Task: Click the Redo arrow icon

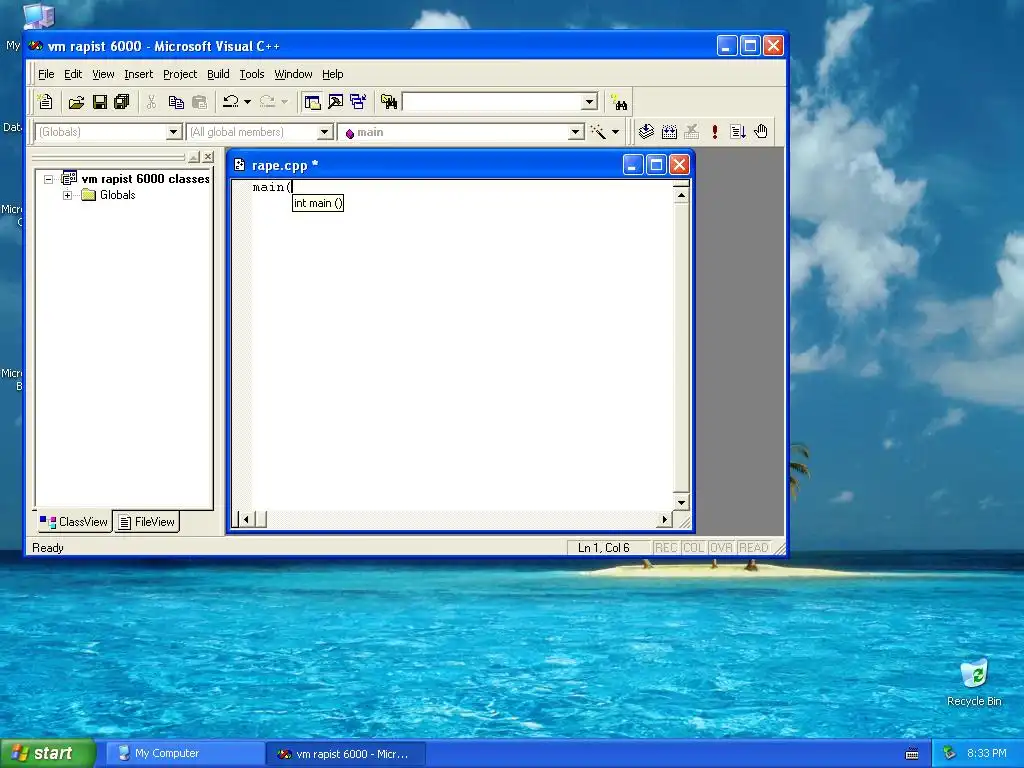Action: pos(266,102)
